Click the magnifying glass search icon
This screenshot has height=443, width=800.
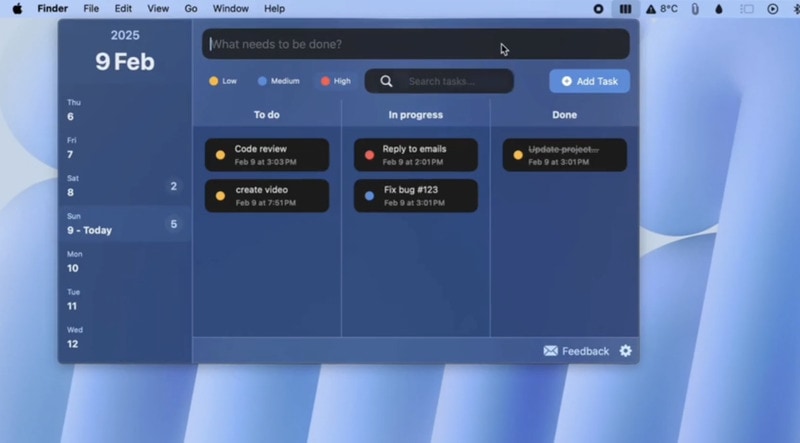pyautogui.click(x=386, y=82)
